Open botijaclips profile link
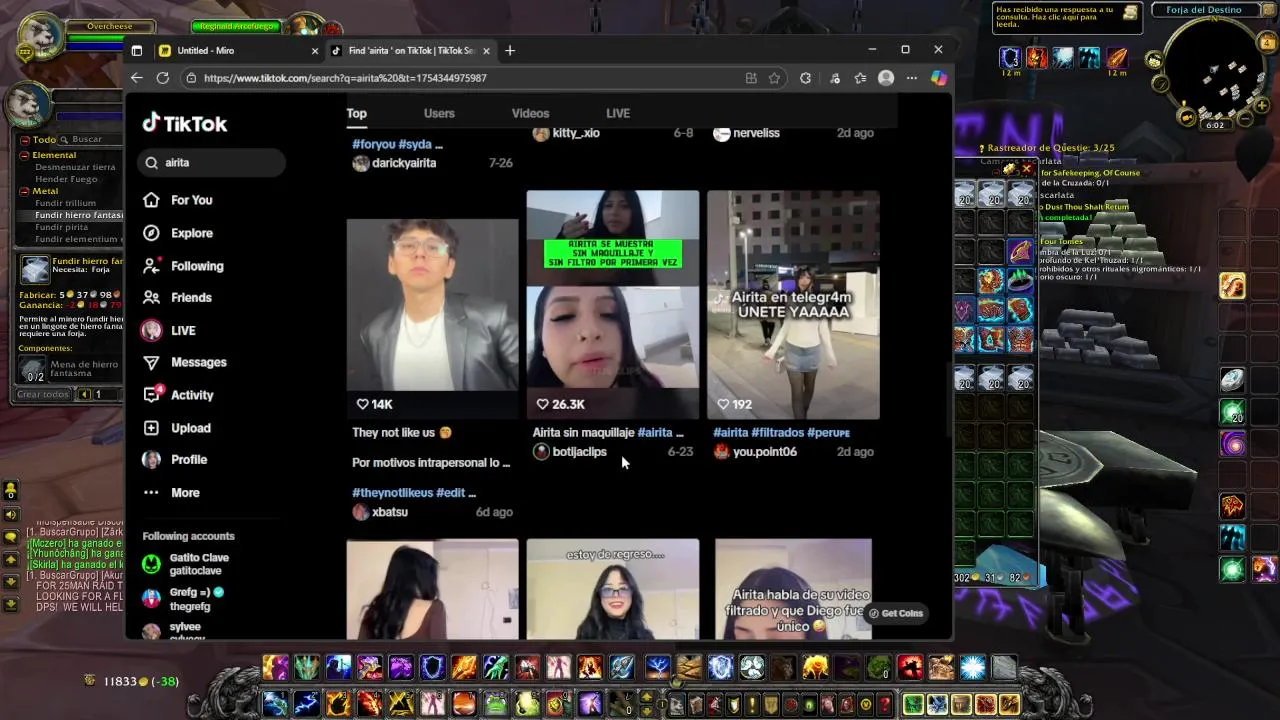Screen dimensions: 1280x720 [579, 452]
